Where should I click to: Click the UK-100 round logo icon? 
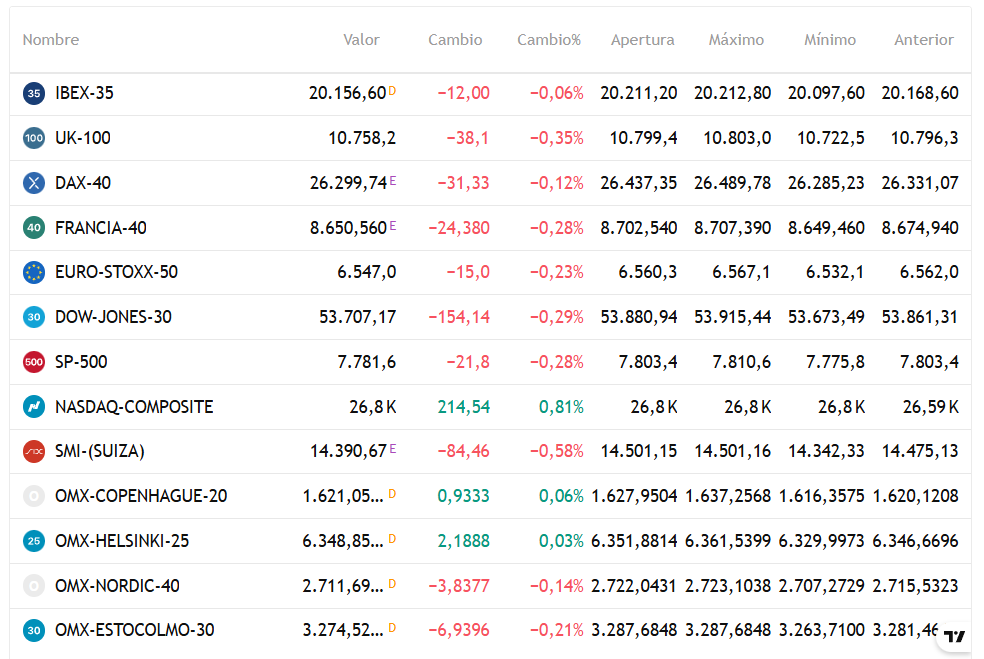34,138
